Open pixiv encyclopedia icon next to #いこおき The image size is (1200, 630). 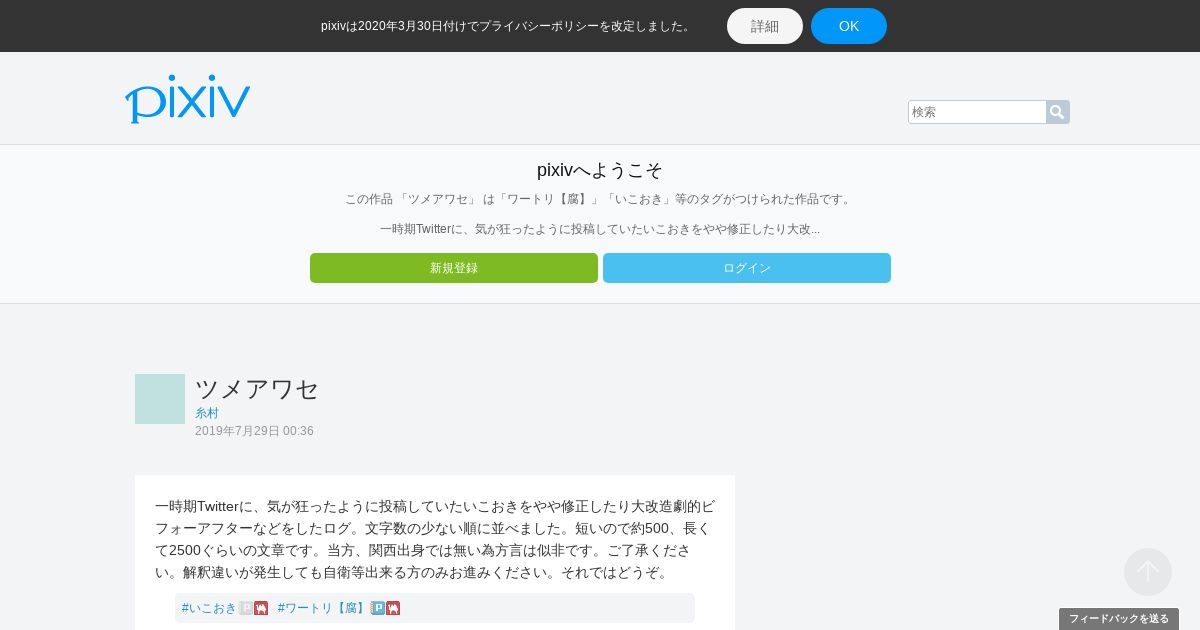[x=246, y=608]
